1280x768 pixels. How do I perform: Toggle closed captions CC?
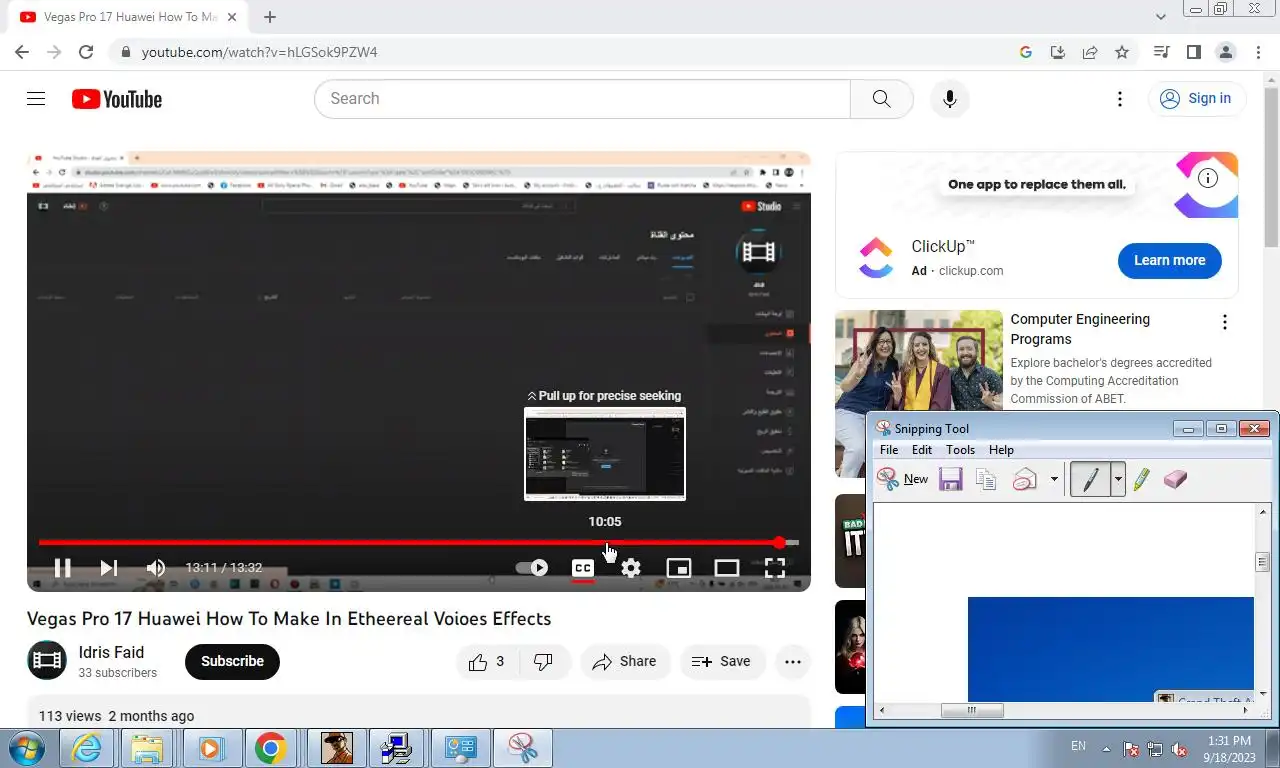pyautogui.click(x=583, y=568)
